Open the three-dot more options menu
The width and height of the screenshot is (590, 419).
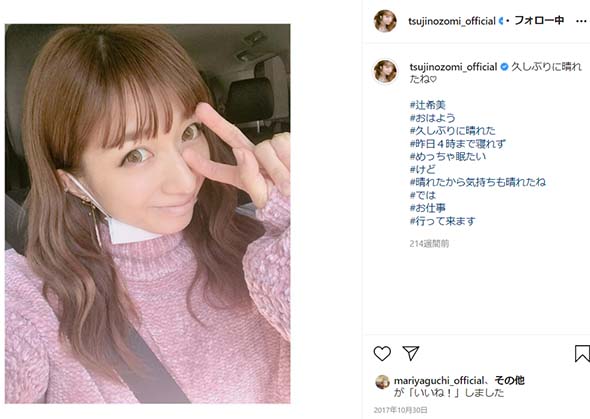tap(581, 21)
